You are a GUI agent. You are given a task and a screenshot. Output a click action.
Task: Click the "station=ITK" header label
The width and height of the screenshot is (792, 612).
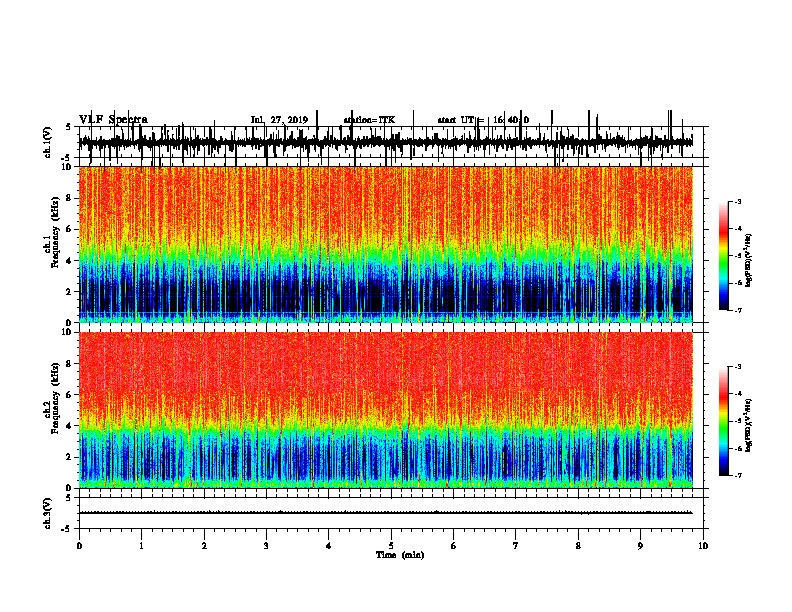tap(369, 120)
